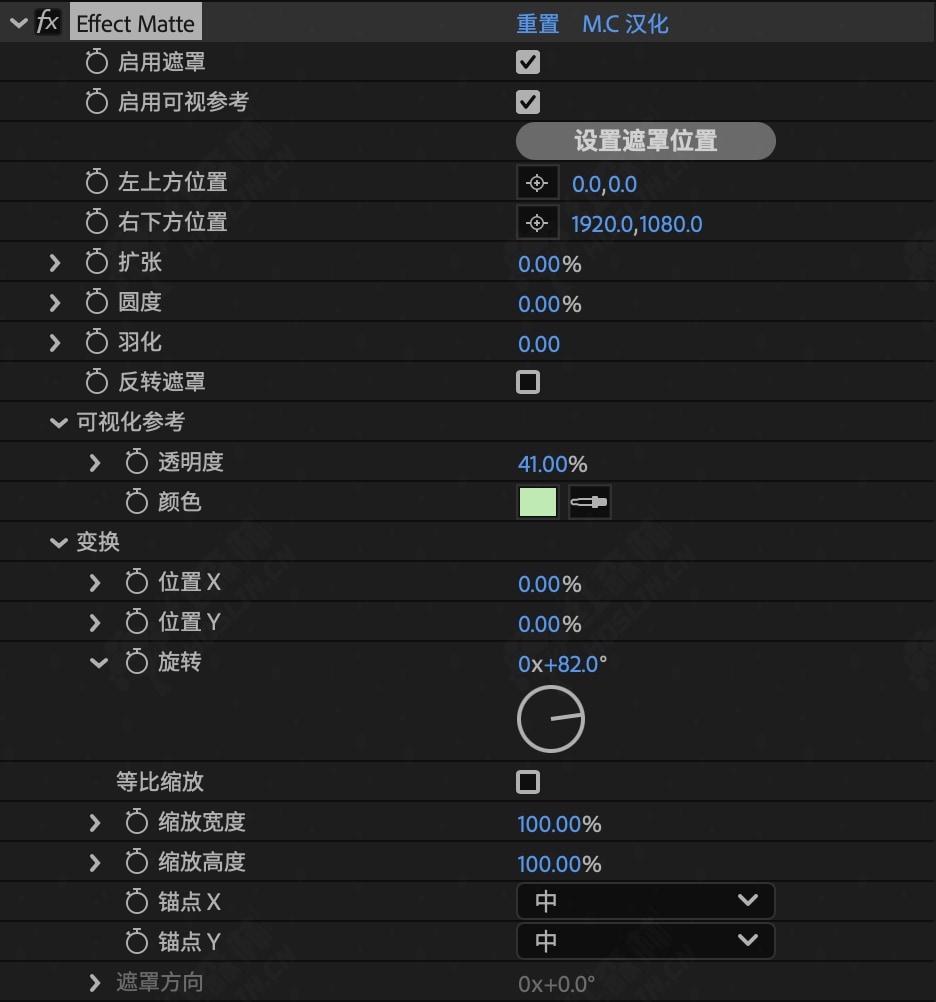Click the 位置 Y value 0.00%
The height and width of the screenshot is (1002, 936).
pos(549,624)
